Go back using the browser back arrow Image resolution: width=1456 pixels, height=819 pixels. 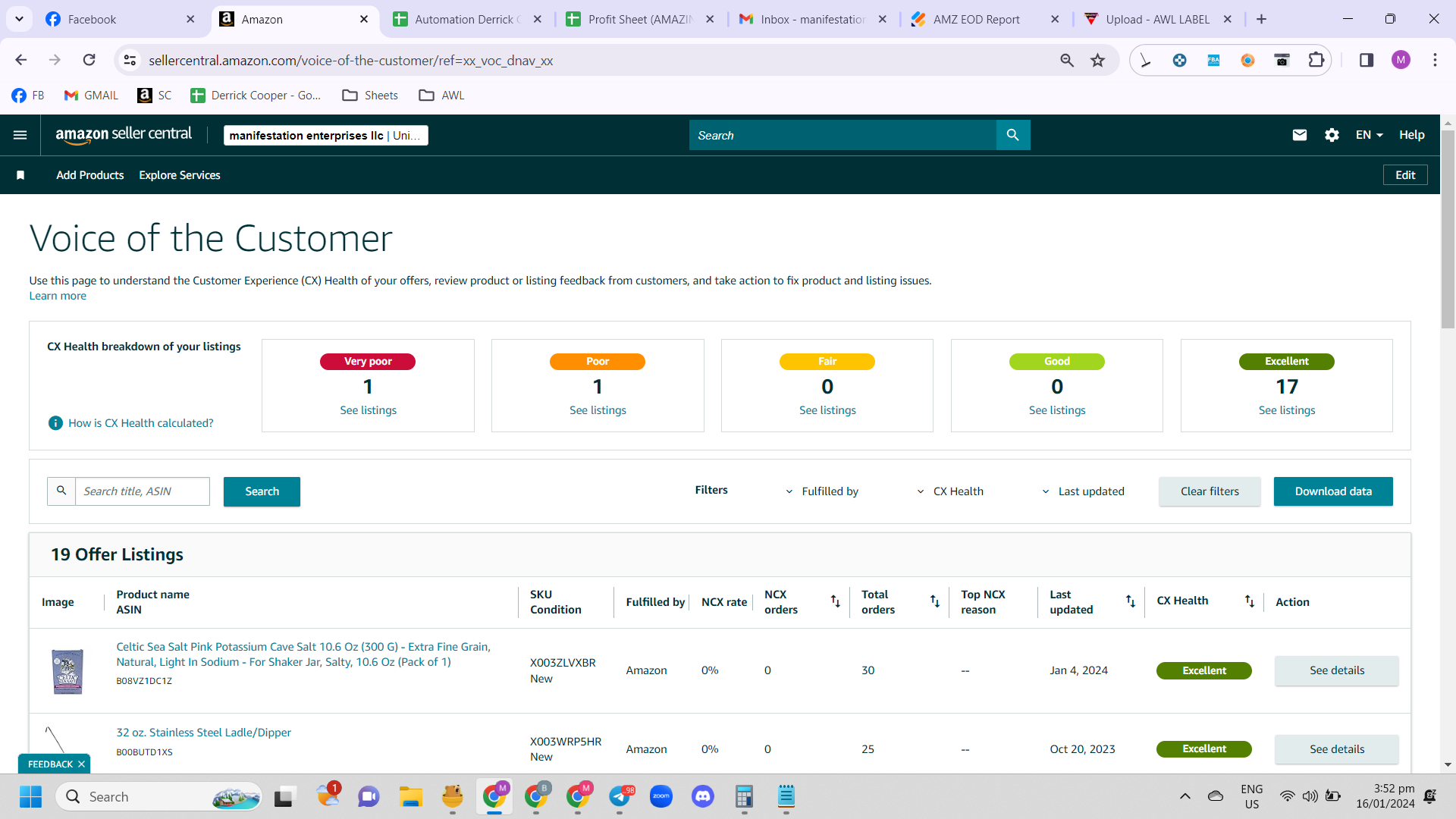point(21,60)
